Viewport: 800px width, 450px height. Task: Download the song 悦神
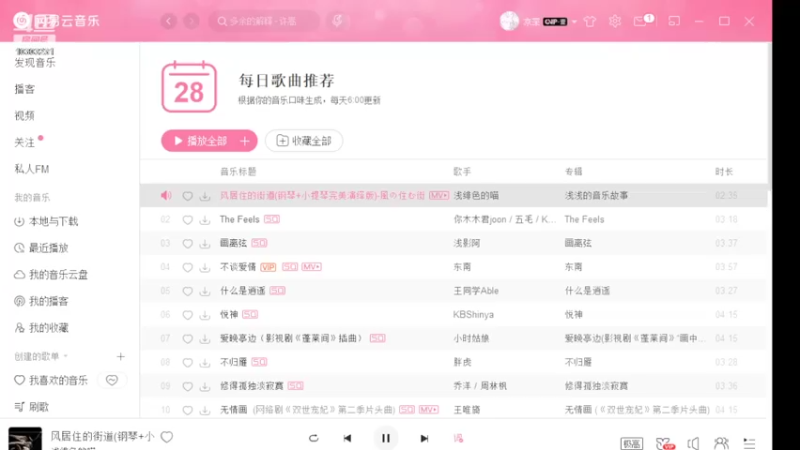(x=205, y=315)
